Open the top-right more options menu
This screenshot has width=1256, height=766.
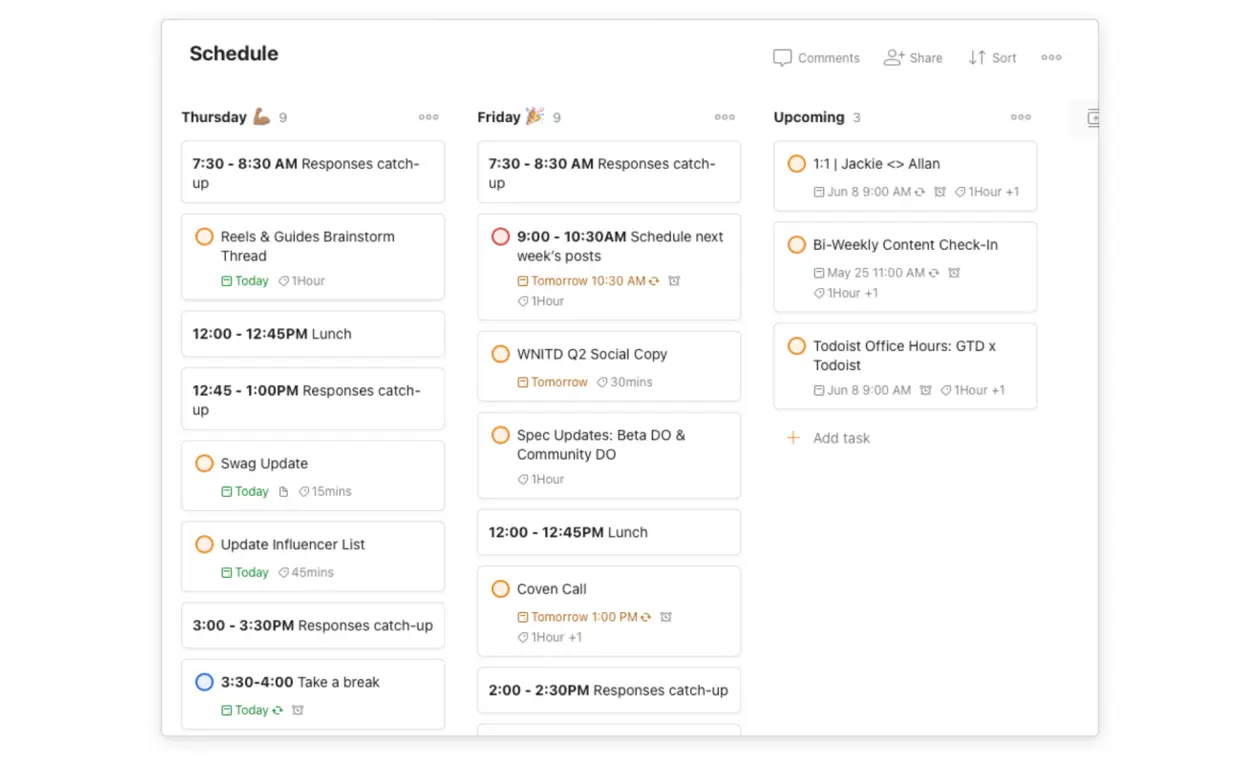(x=1051, y=58)
